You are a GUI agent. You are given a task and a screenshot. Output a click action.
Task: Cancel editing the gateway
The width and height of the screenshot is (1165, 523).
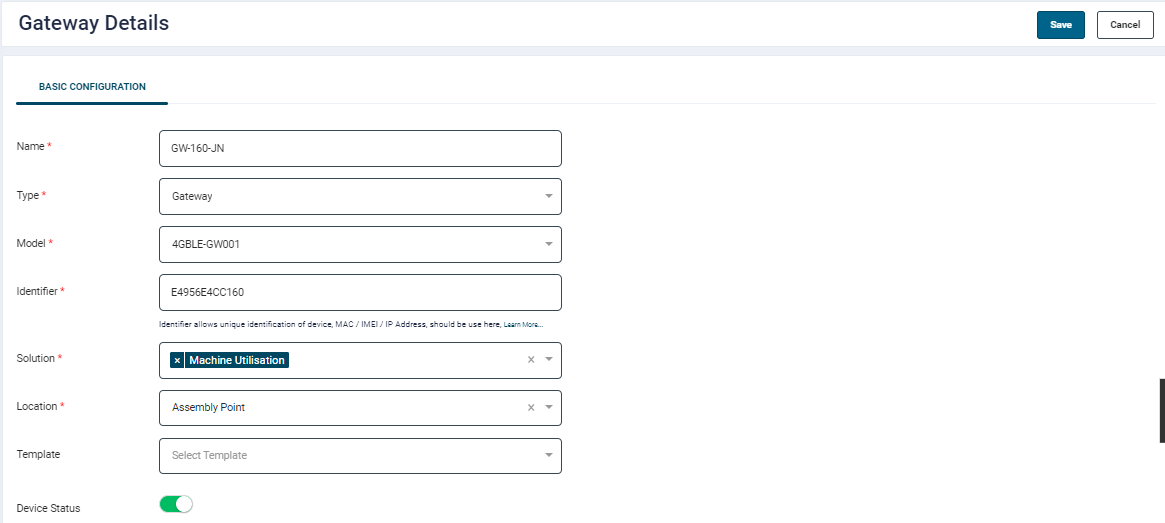(1125, 25)
